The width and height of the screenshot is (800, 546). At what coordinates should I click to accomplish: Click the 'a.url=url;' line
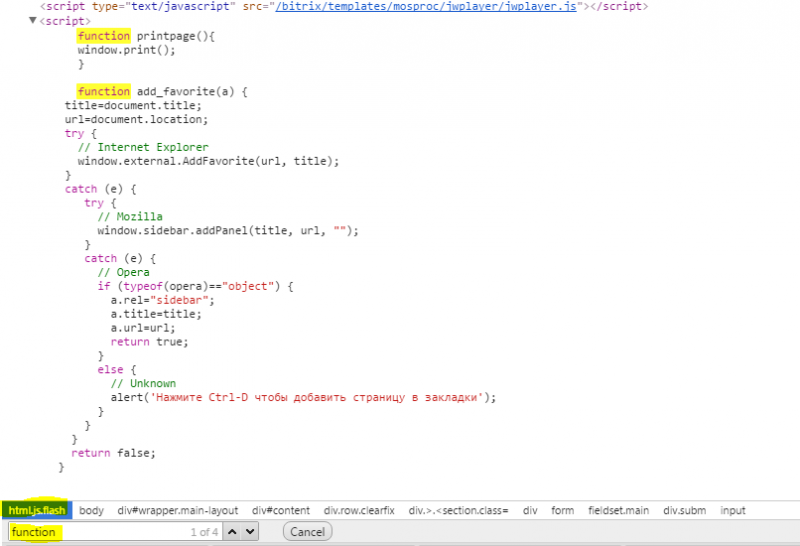tap(143, 328)
